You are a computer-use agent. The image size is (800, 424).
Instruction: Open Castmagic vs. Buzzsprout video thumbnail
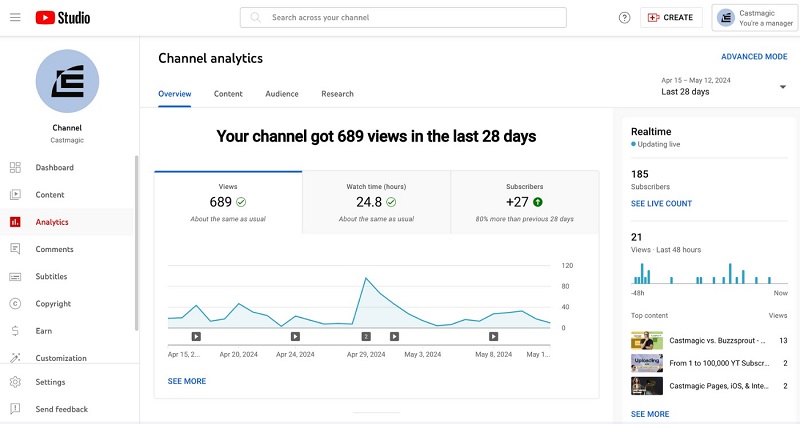click(x=647, y=340)
